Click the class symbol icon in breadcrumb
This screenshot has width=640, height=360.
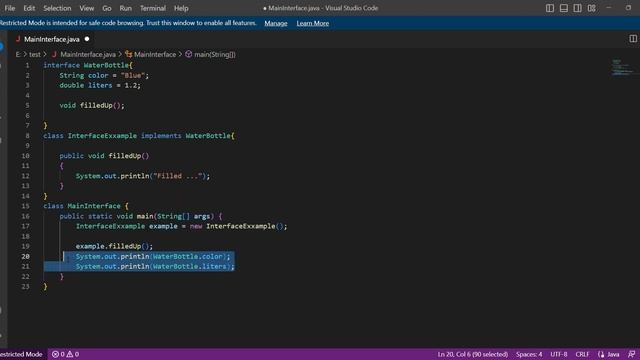(129, 54)
